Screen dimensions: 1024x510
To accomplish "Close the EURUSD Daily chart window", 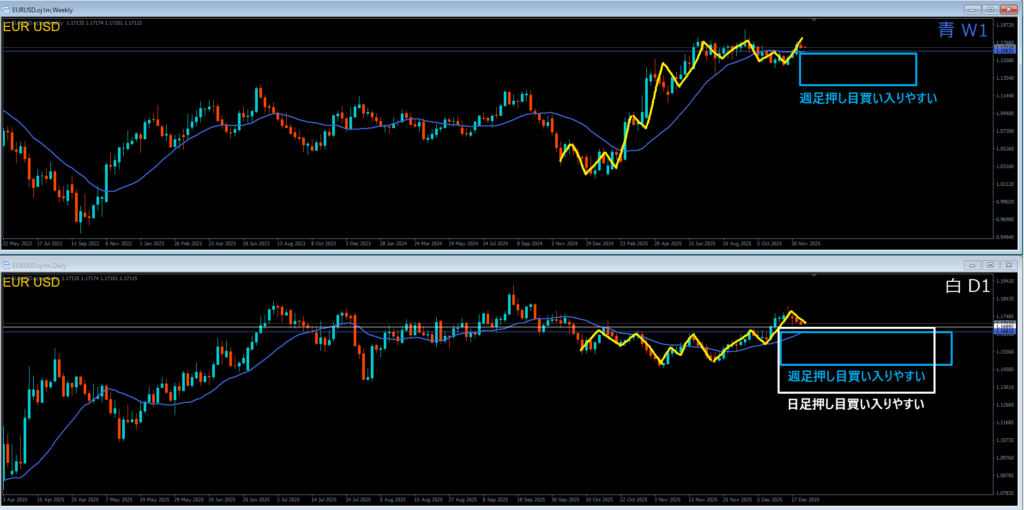I will click(x=1008, y=266).
